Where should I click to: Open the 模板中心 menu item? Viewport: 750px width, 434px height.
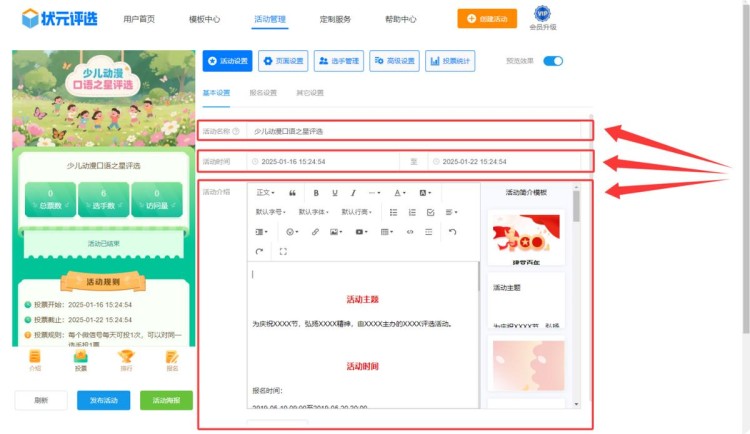click(x=204, y=19)
